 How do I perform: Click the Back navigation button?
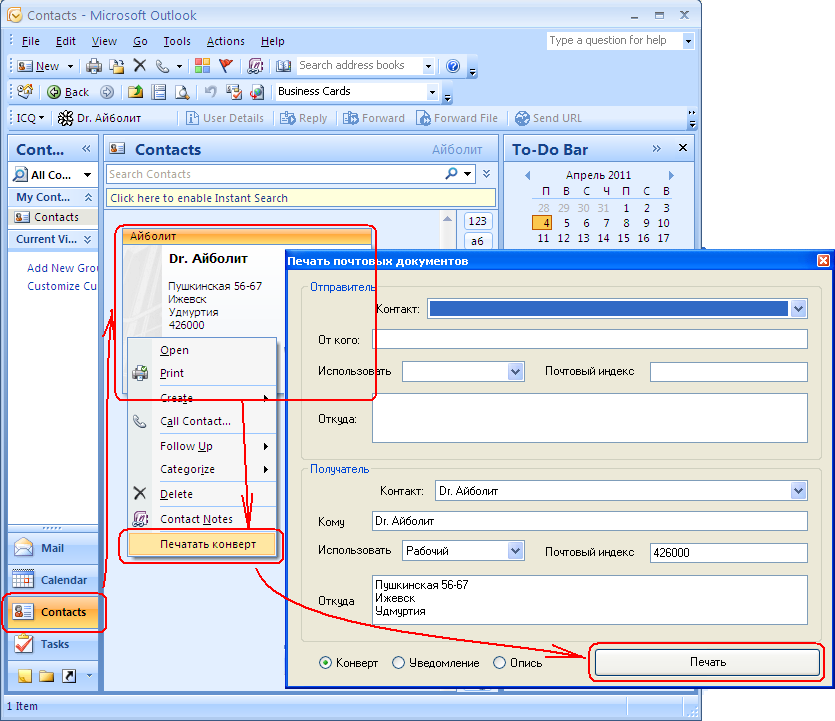pos(68,92)
